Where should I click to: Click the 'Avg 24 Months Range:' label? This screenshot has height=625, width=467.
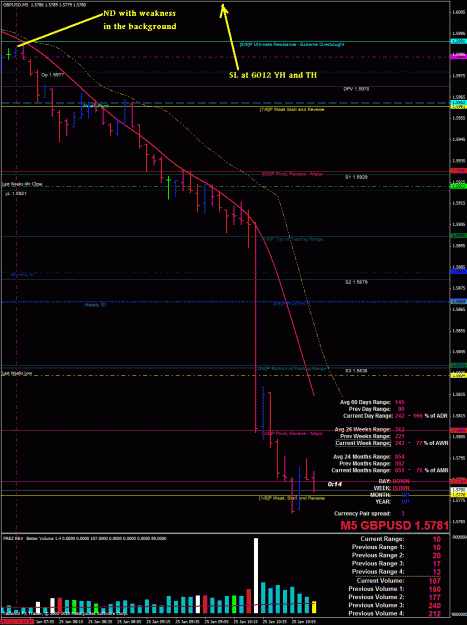[x=362, y=457]
